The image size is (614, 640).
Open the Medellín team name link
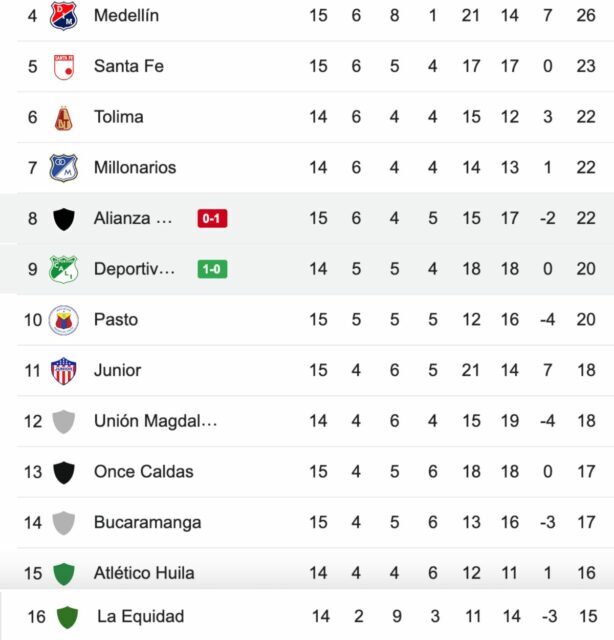[126, 15]
